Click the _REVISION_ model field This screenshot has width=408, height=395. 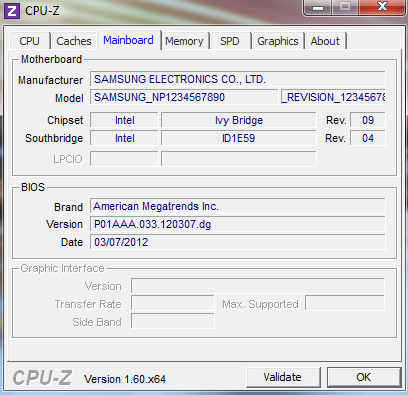click(x=333, y=97)
